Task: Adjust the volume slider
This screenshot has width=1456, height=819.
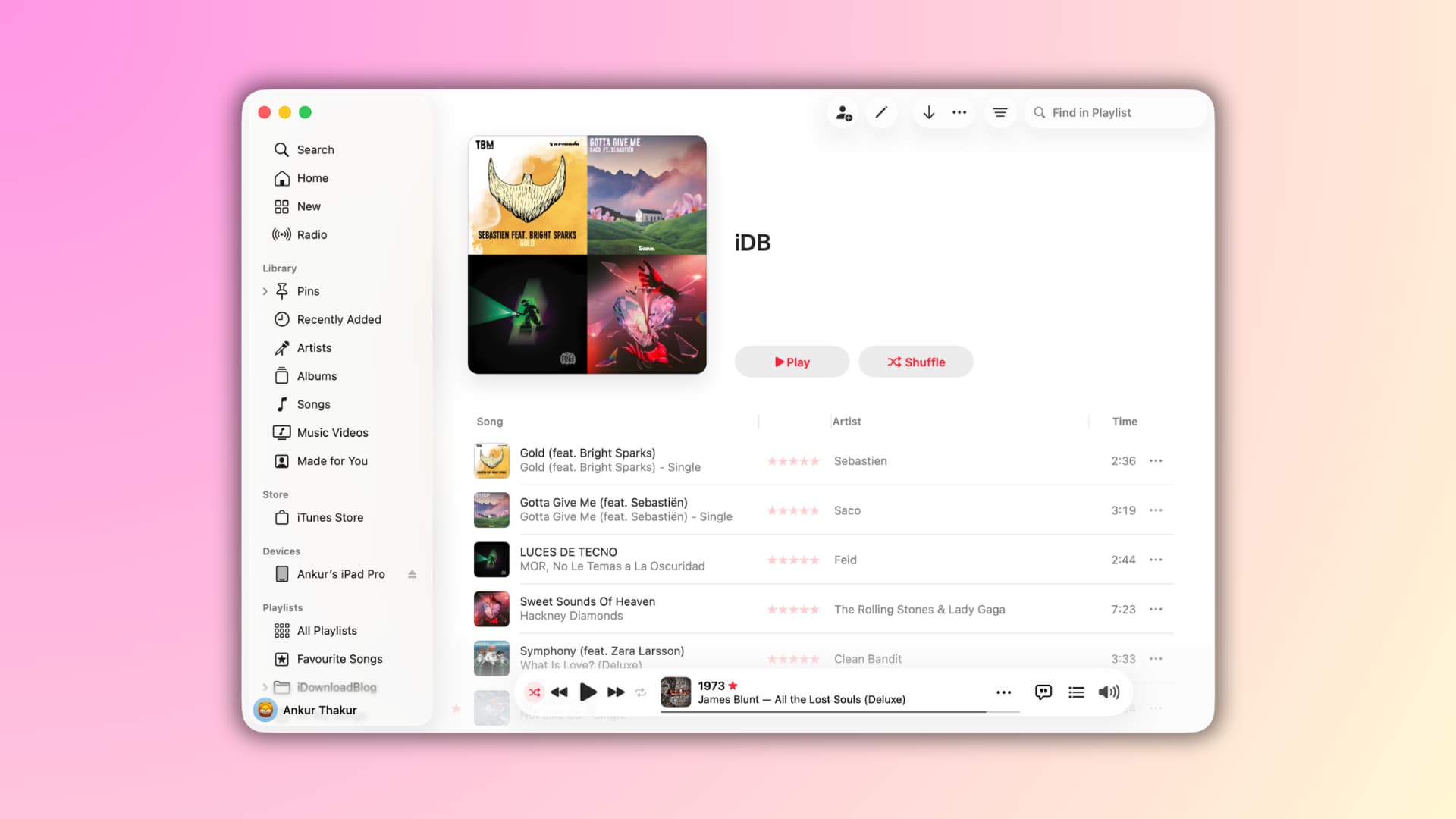Action: 1109,692
